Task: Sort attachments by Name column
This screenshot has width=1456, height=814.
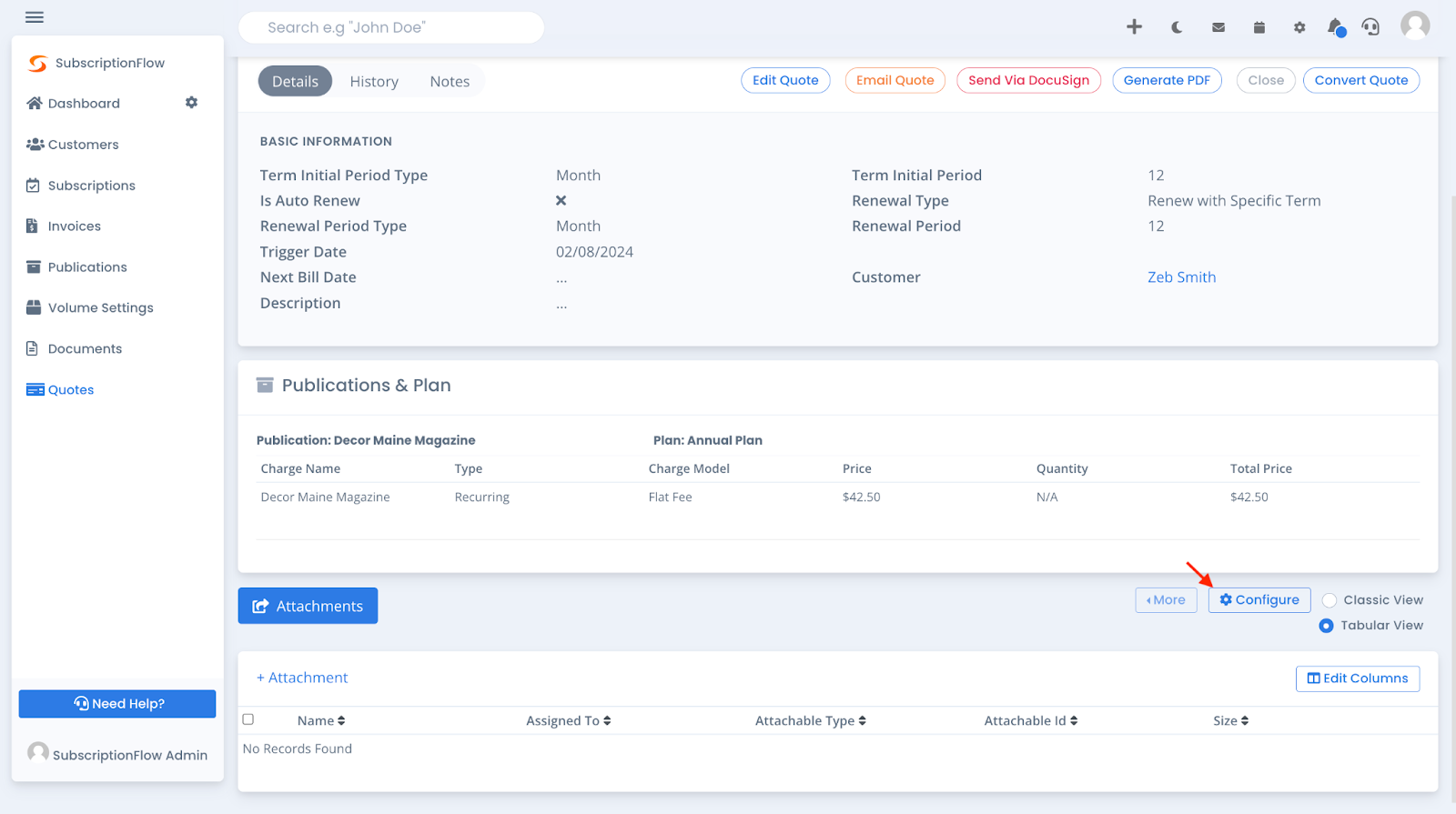Action: pyautogui.click(x=321, y=720)
